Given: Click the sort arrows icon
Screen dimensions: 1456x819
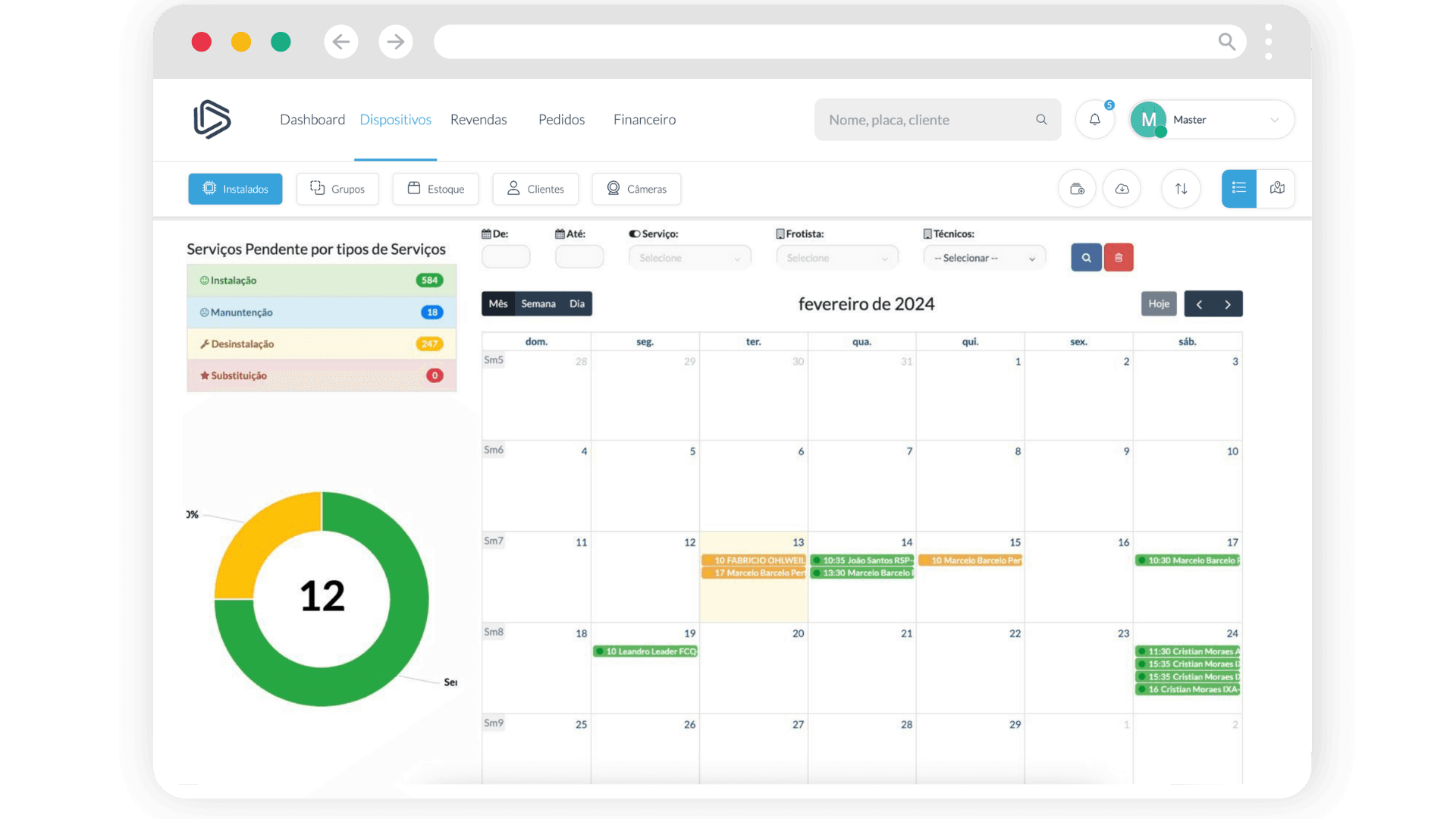Looking at the screenshot, I should coord(1181,189).
